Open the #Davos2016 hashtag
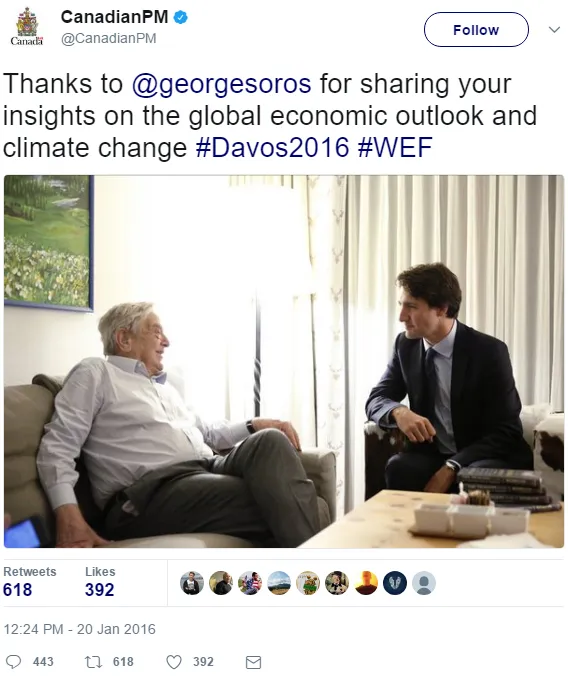 click(272, 147)
